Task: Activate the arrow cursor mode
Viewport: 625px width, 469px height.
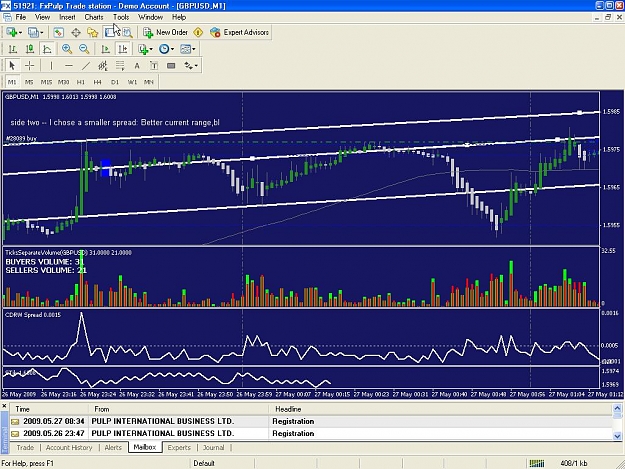Action: [x=12, y=66]
